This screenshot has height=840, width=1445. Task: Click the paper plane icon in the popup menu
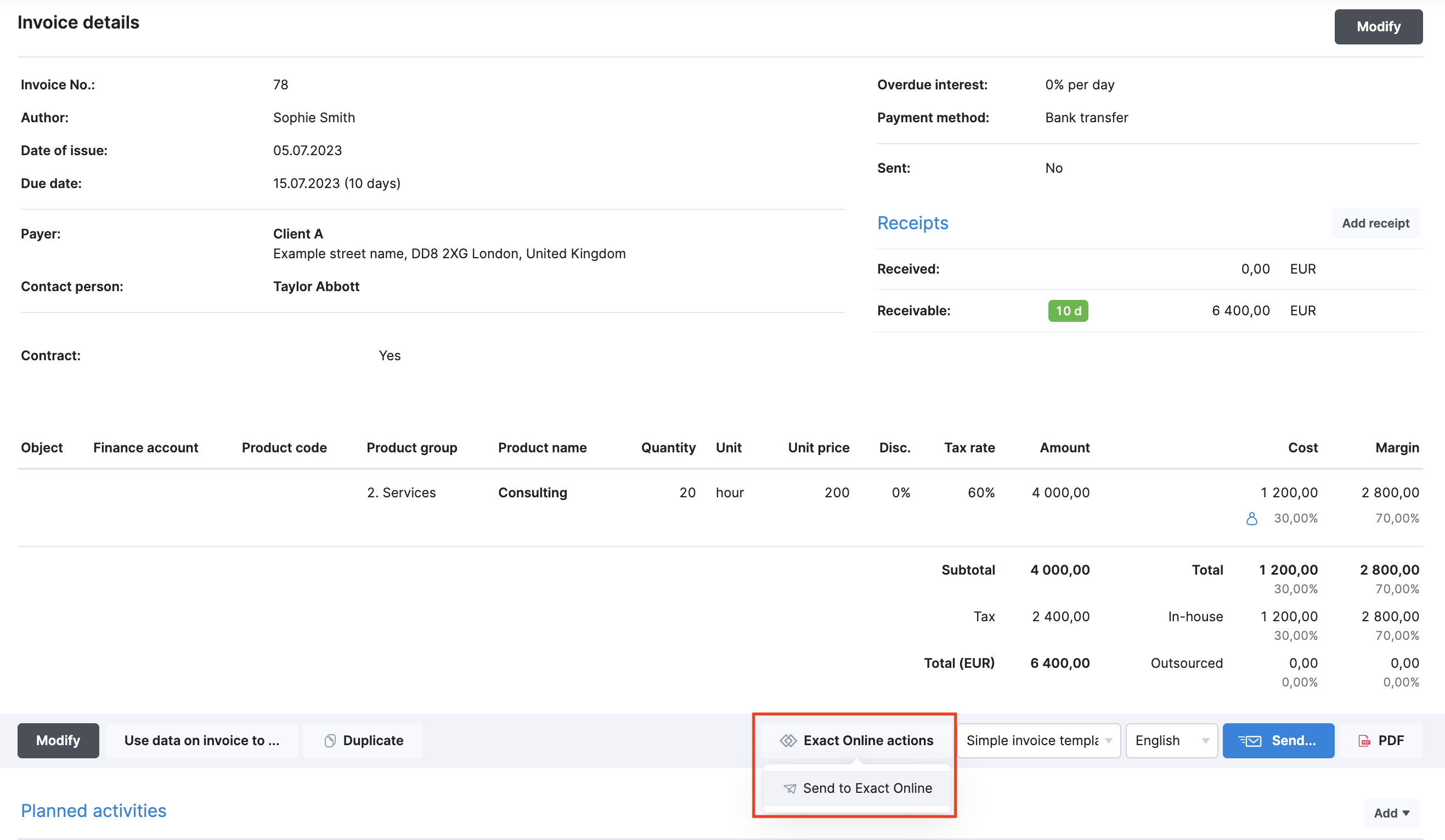click(x=789, y=788)
